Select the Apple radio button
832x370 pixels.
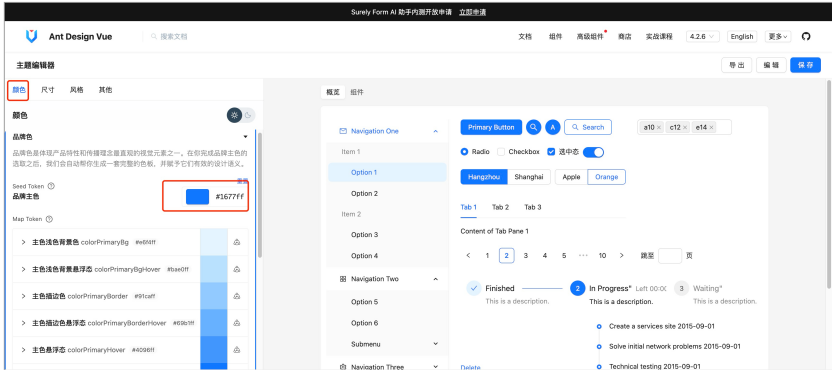571,177
